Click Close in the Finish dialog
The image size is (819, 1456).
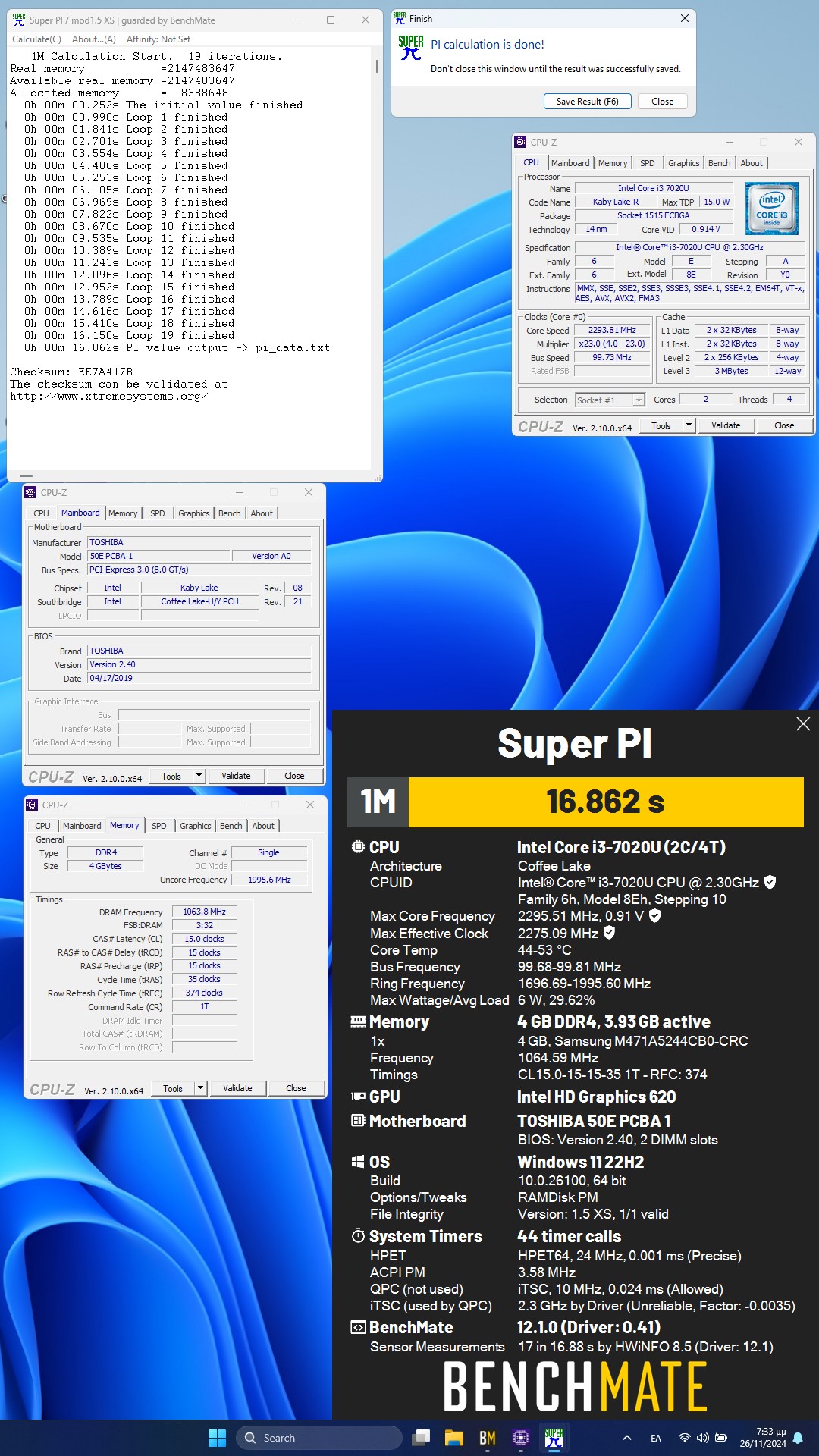662,101
